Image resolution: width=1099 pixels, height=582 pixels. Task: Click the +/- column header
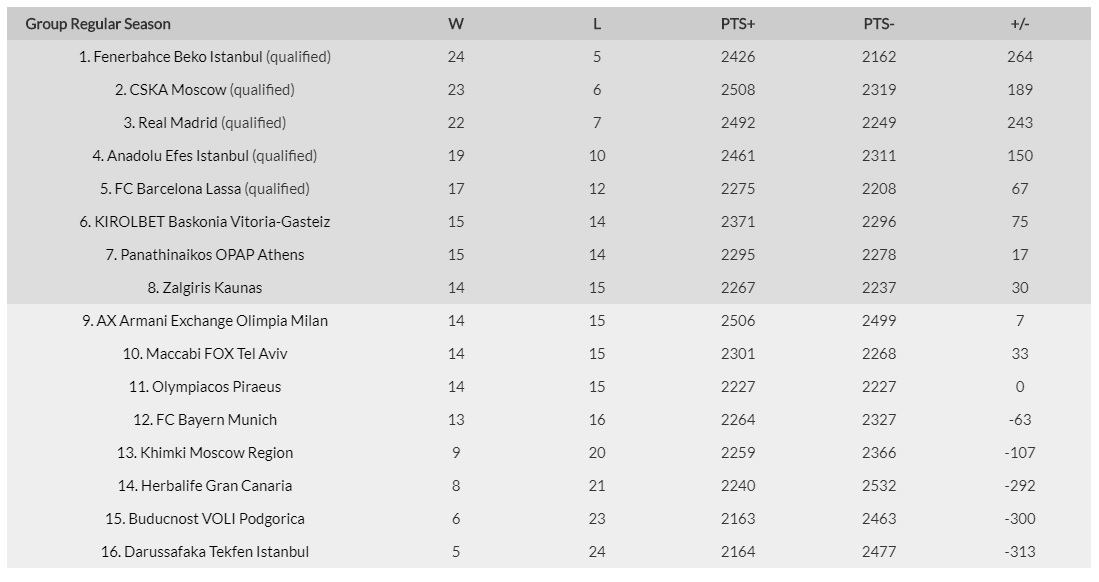(x=1020, y=24)
